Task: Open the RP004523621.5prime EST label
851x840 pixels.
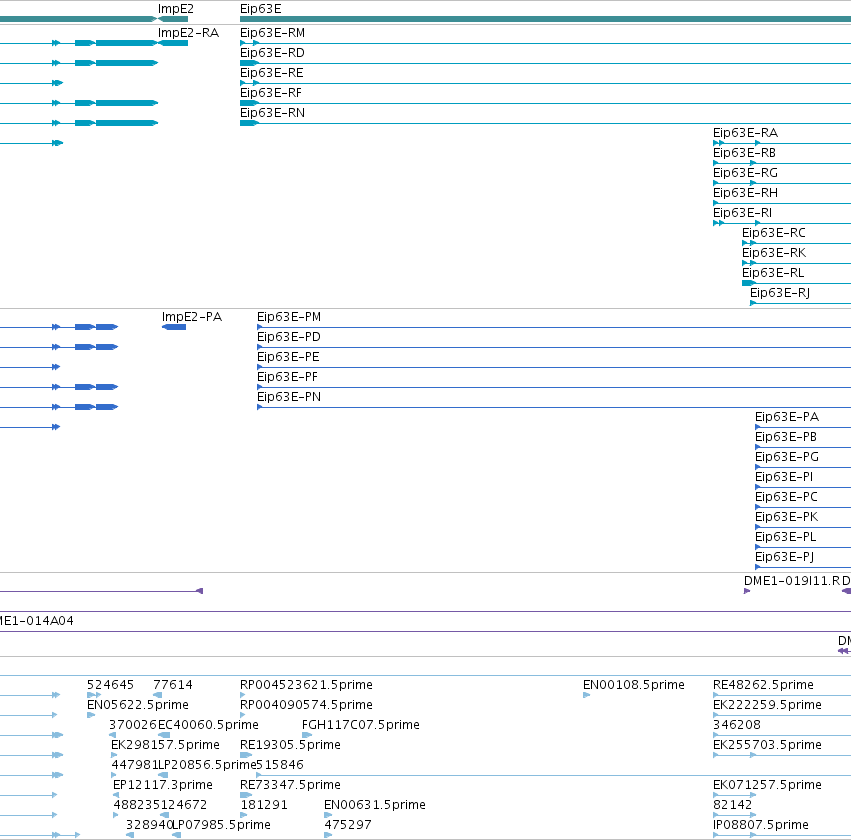Action: point(306,686)
